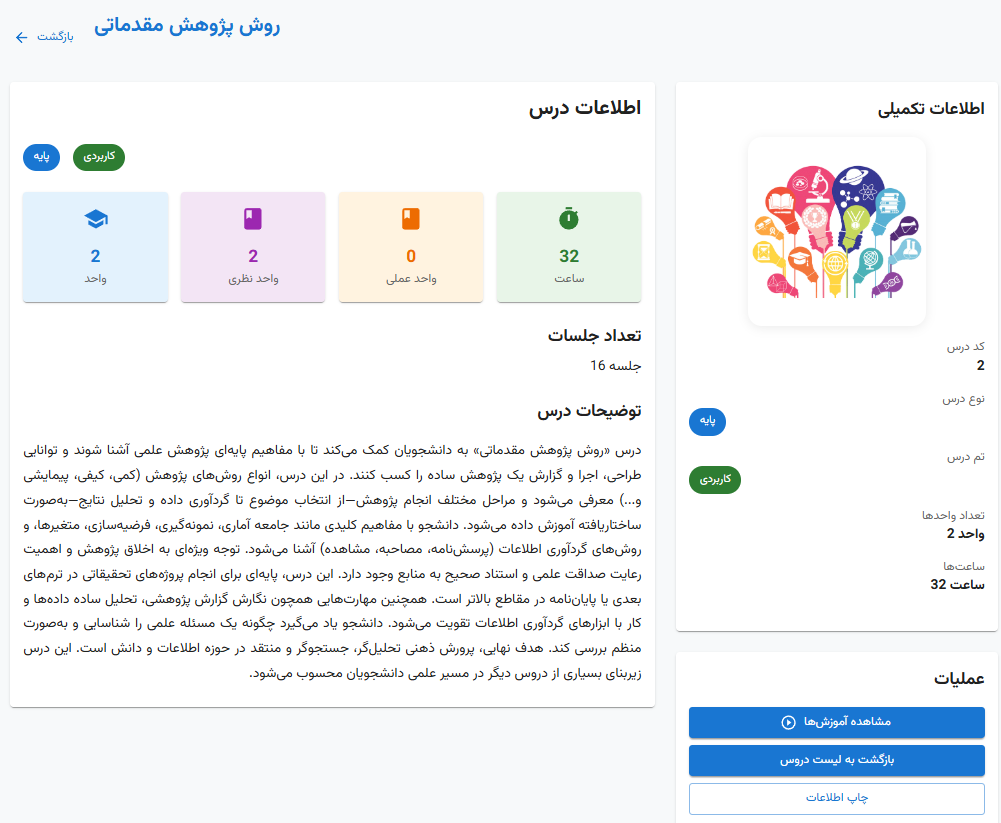
Task: Click the green stopwatch icon above ساعت
Action: (569, 219)
